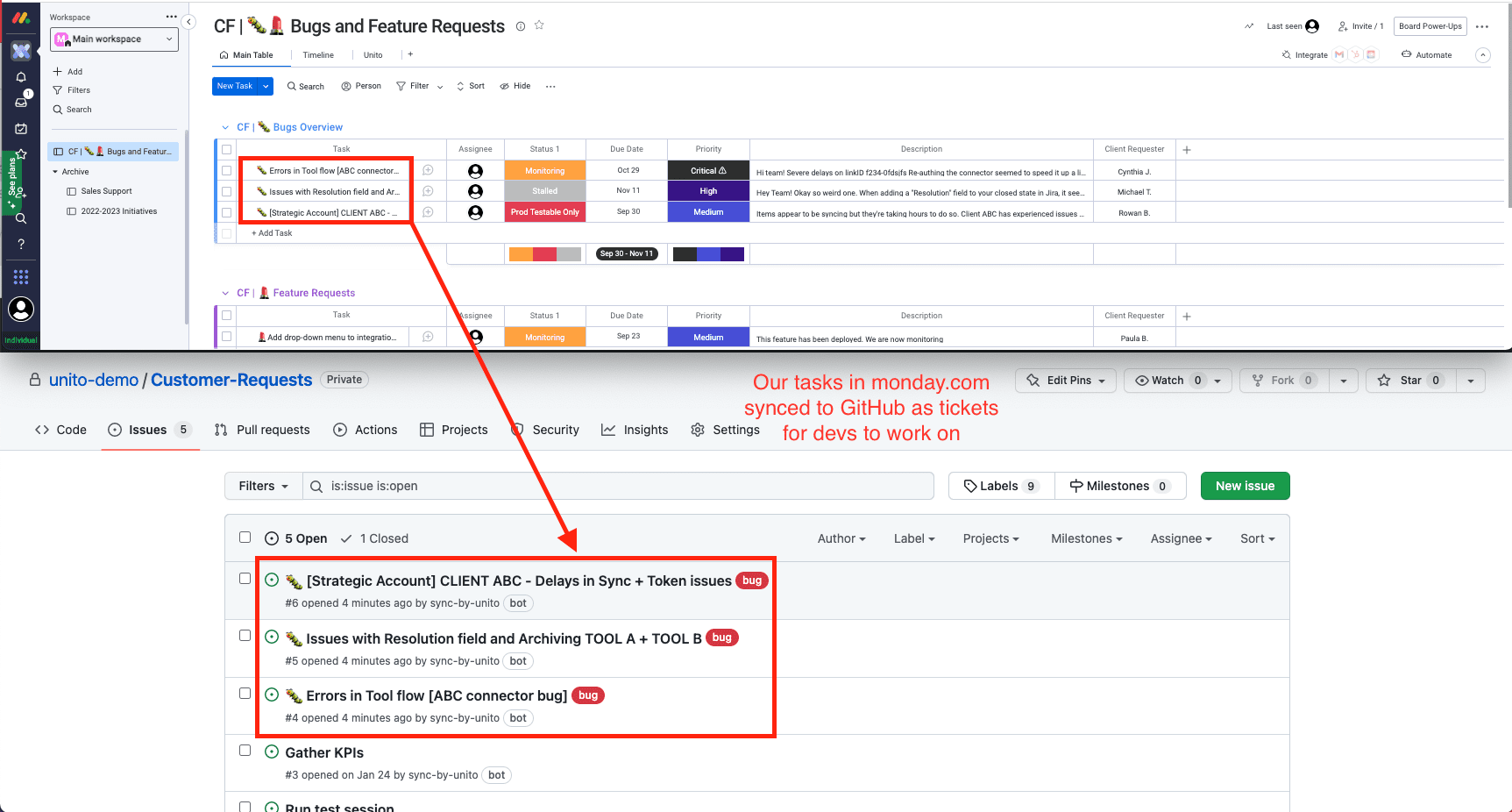1512x812 pixels.
Task: Select all issues checkbox beside 5 Open
Action: (245, 538)
